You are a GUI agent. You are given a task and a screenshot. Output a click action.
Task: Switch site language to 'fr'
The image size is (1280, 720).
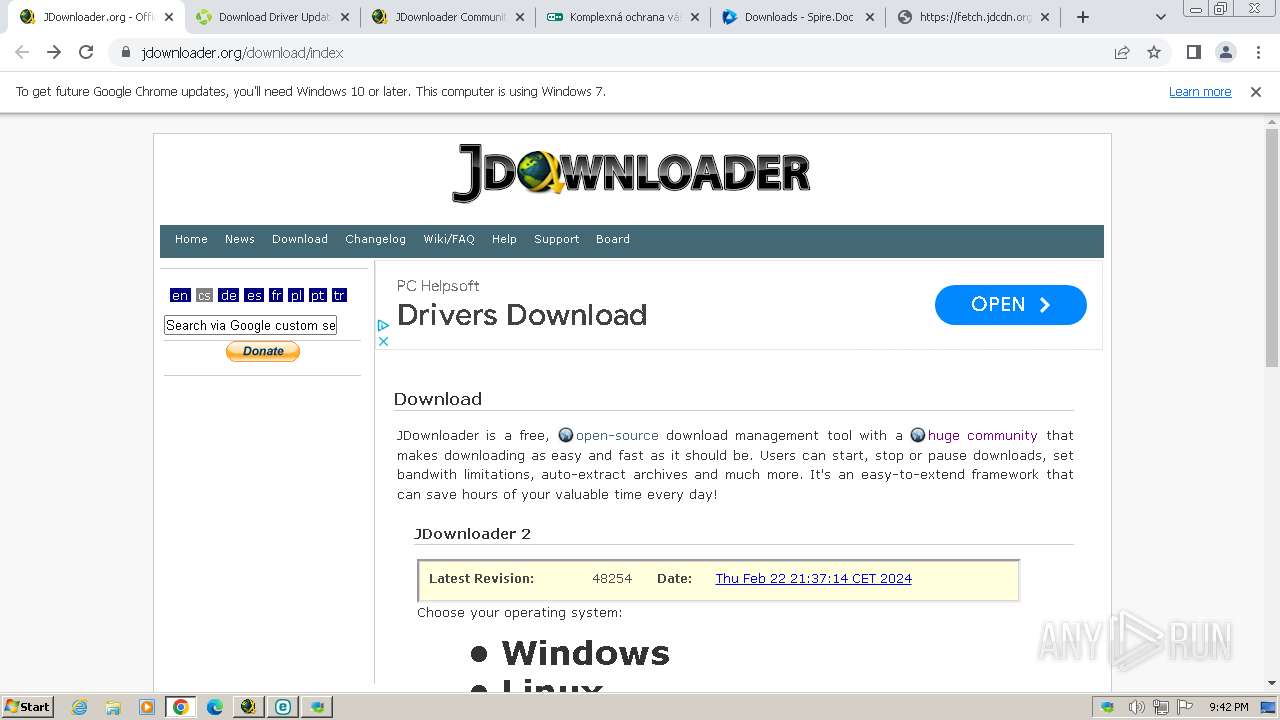[276, 295]
